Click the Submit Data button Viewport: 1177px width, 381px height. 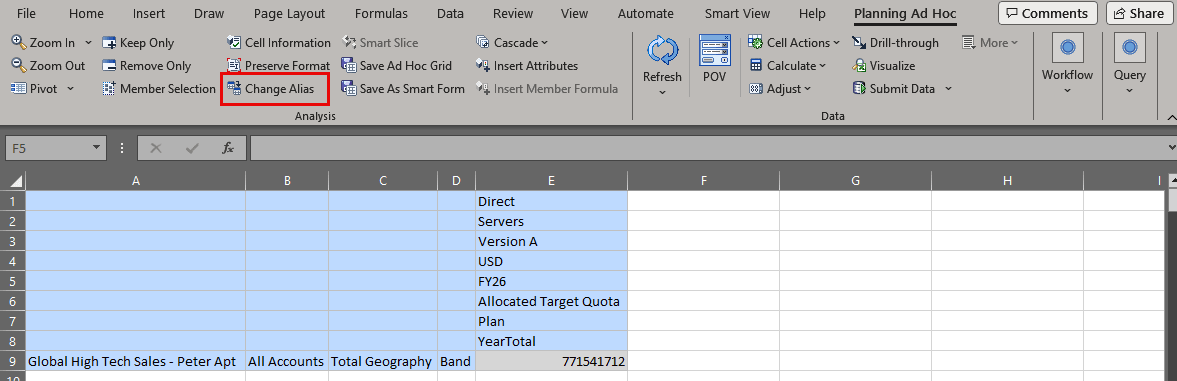(893, 88)
